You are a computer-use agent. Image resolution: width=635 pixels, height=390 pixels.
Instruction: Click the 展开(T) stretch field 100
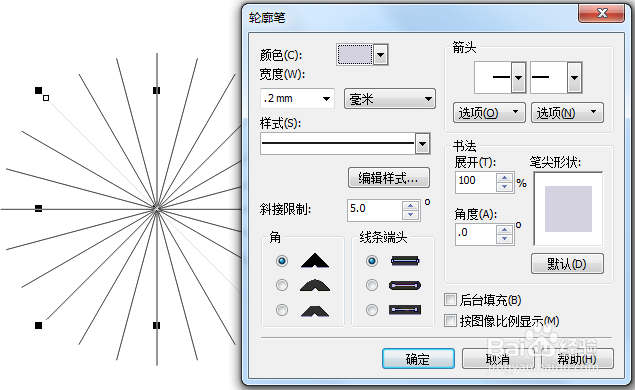pos(476,182)
